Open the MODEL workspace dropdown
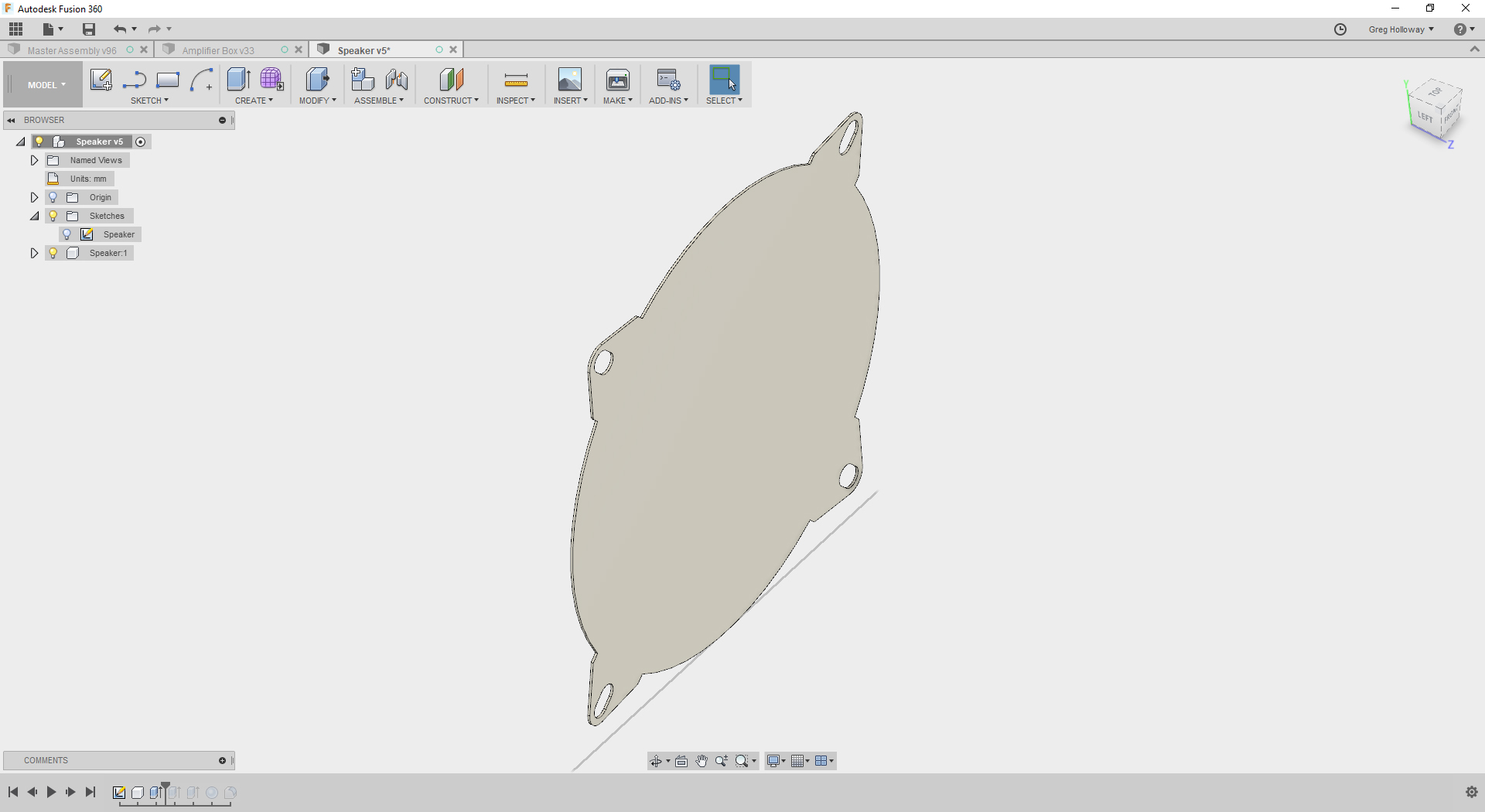This screenshot has height=812, width=1485. pyautogui.click(x=46, y=85)
